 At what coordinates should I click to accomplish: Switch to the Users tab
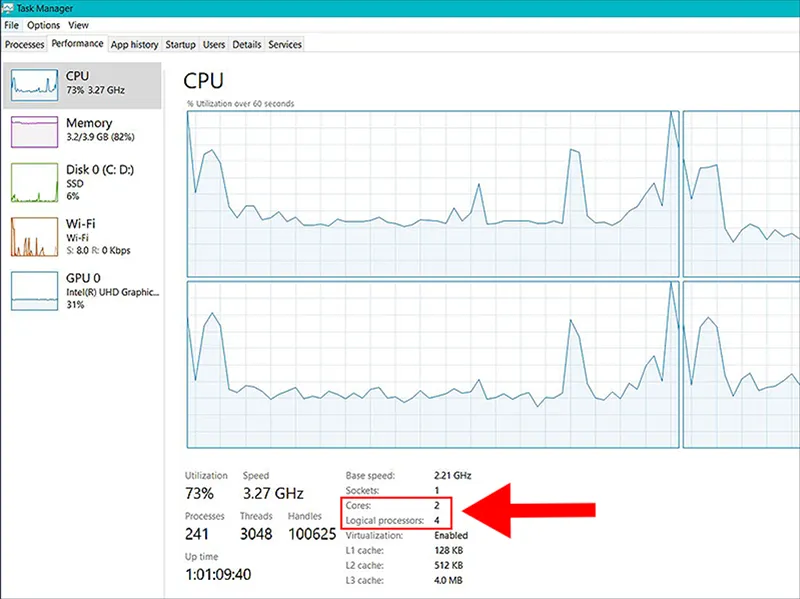214,44
